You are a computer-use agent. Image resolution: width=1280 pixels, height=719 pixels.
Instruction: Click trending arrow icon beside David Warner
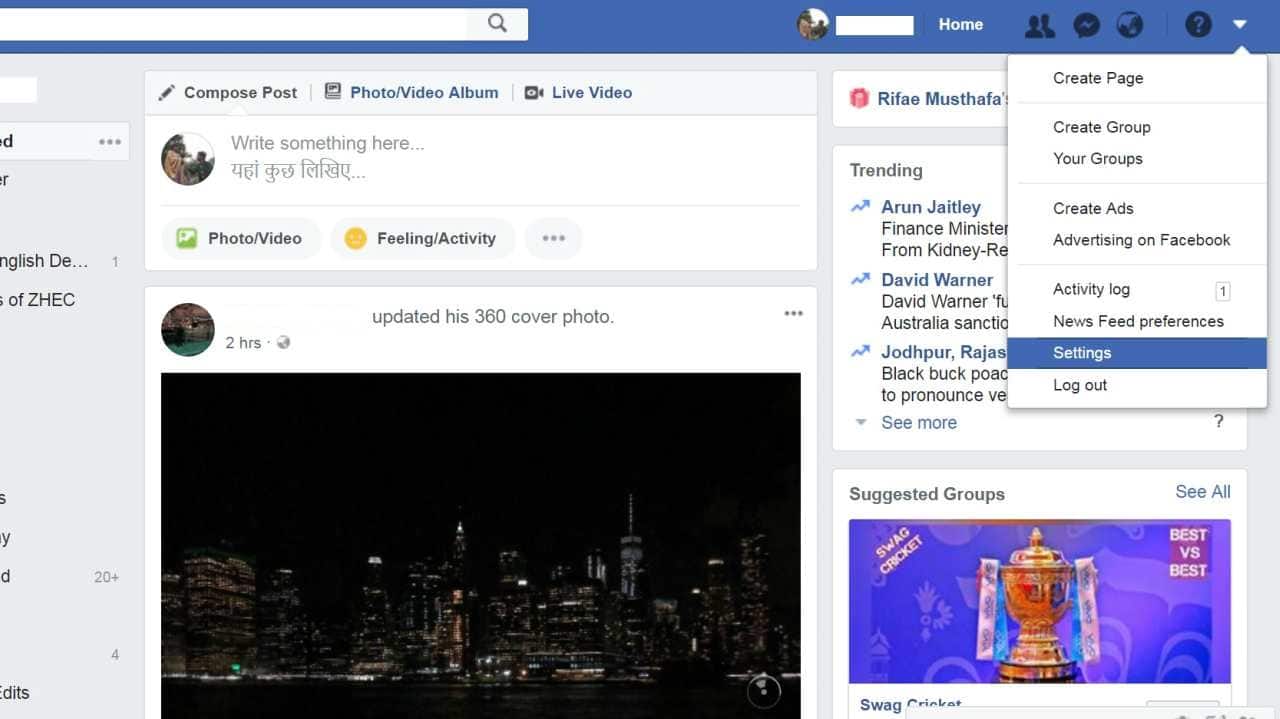[x=860, y=280]
